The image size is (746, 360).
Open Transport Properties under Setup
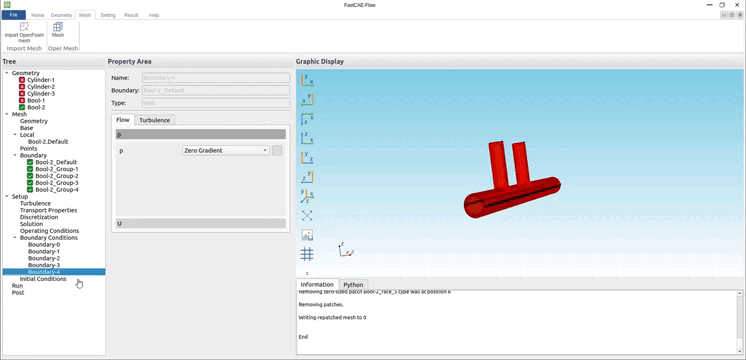[x=48, y=210]
